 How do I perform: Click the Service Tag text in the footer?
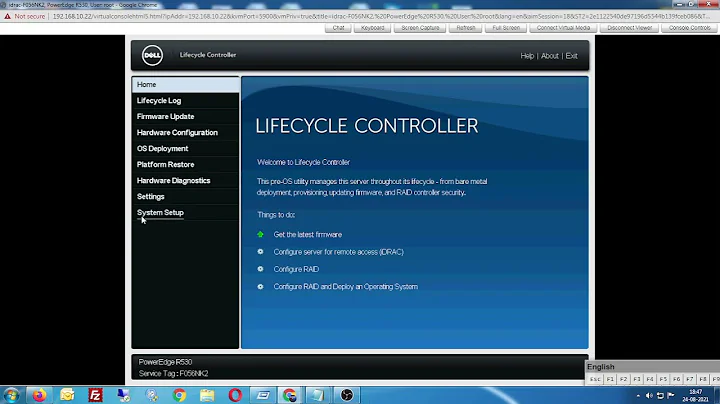(x=174, y=374)
